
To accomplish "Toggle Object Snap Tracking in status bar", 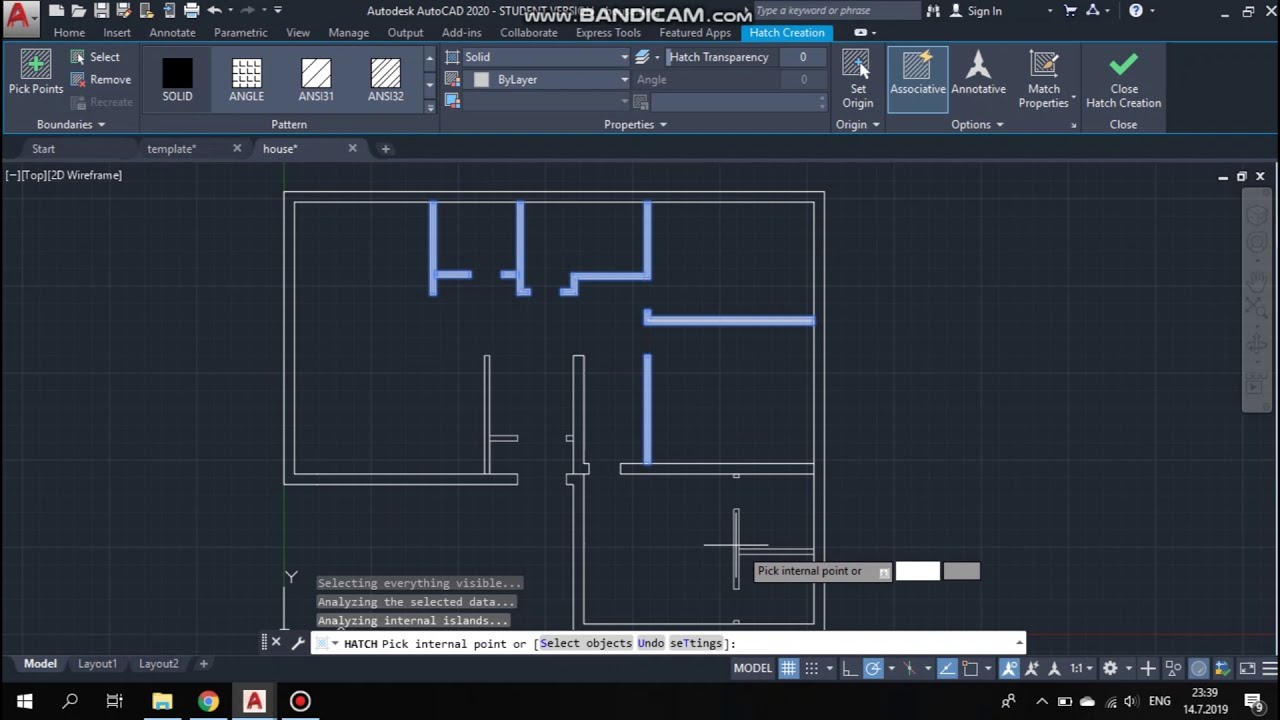I will click(946, 668).
